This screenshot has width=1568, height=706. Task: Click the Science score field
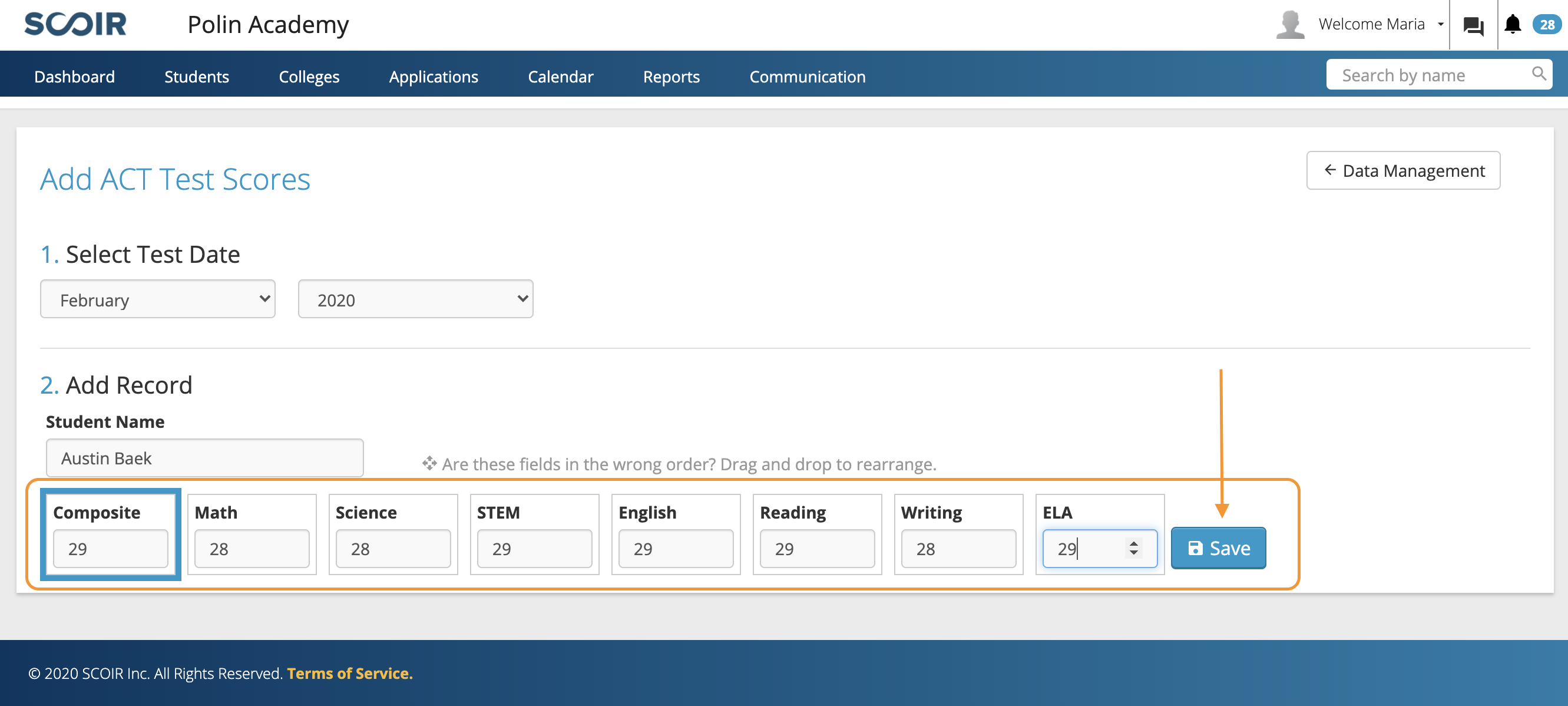click(x=393, y=548)
